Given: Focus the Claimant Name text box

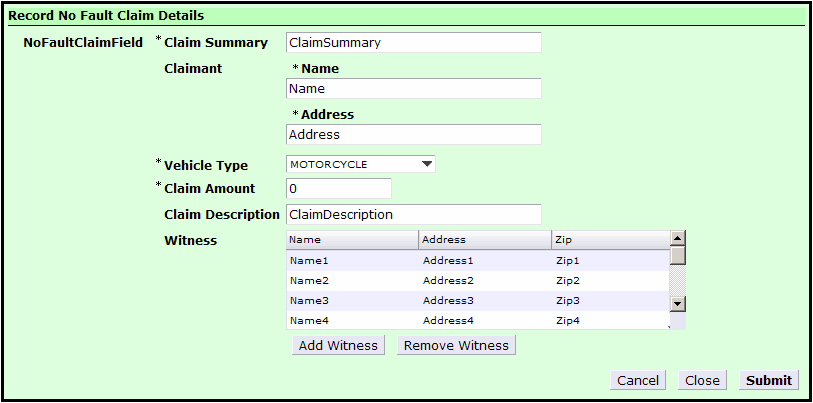Looking at the screenshot, I should click(x=414, y=89).
